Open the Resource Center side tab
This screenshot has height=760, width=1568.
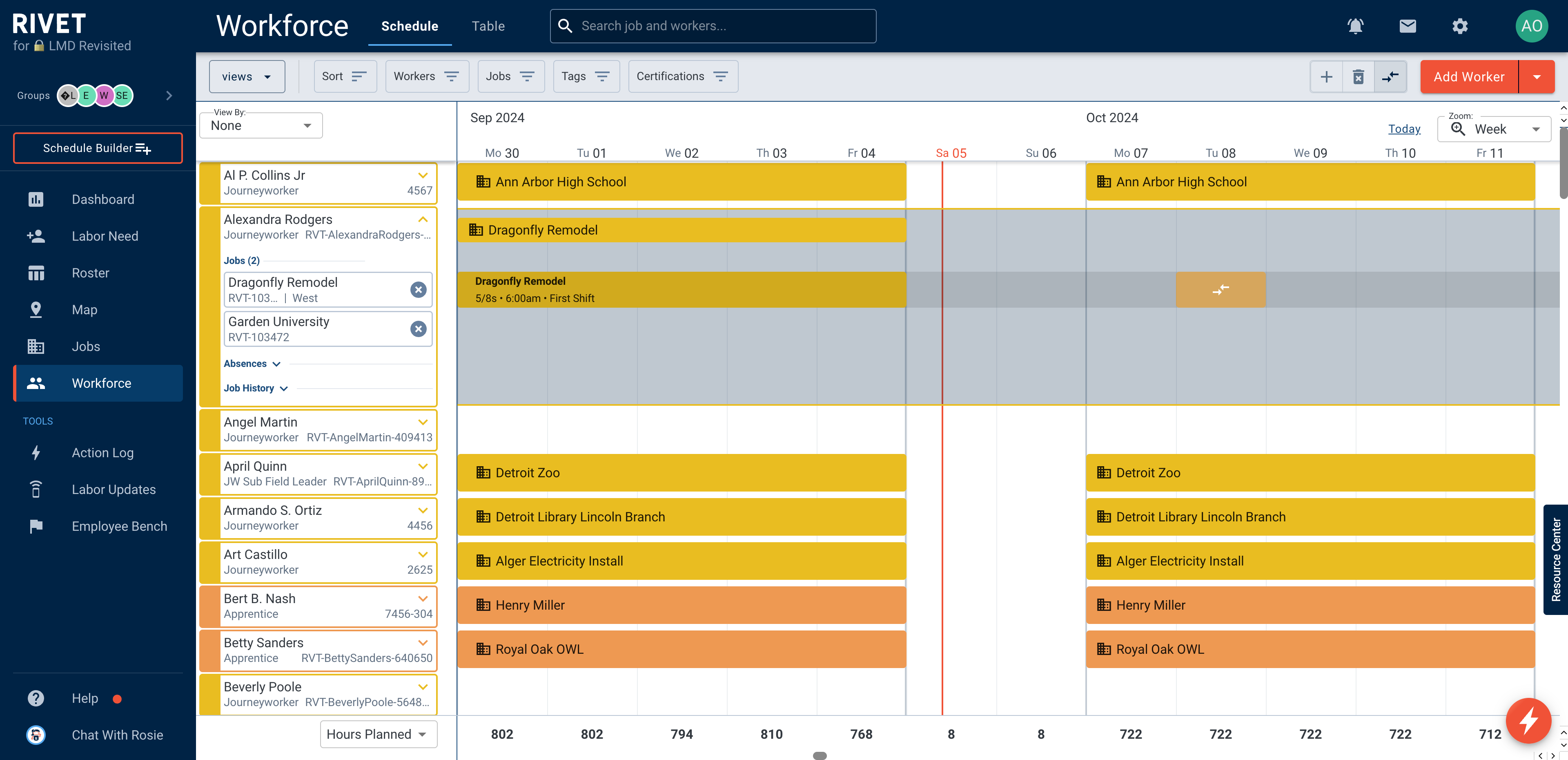pyautogui.click(x=1555, y=560)
